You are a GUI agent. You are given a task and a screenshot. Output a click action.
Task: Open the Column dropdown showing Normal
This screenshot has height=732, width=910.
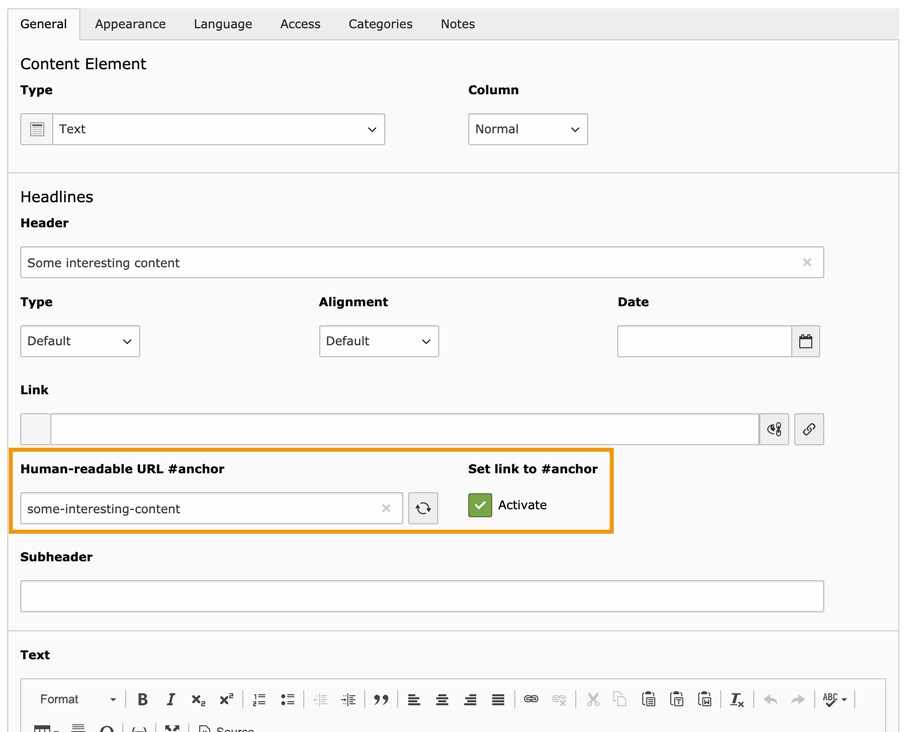click(528, 129)
